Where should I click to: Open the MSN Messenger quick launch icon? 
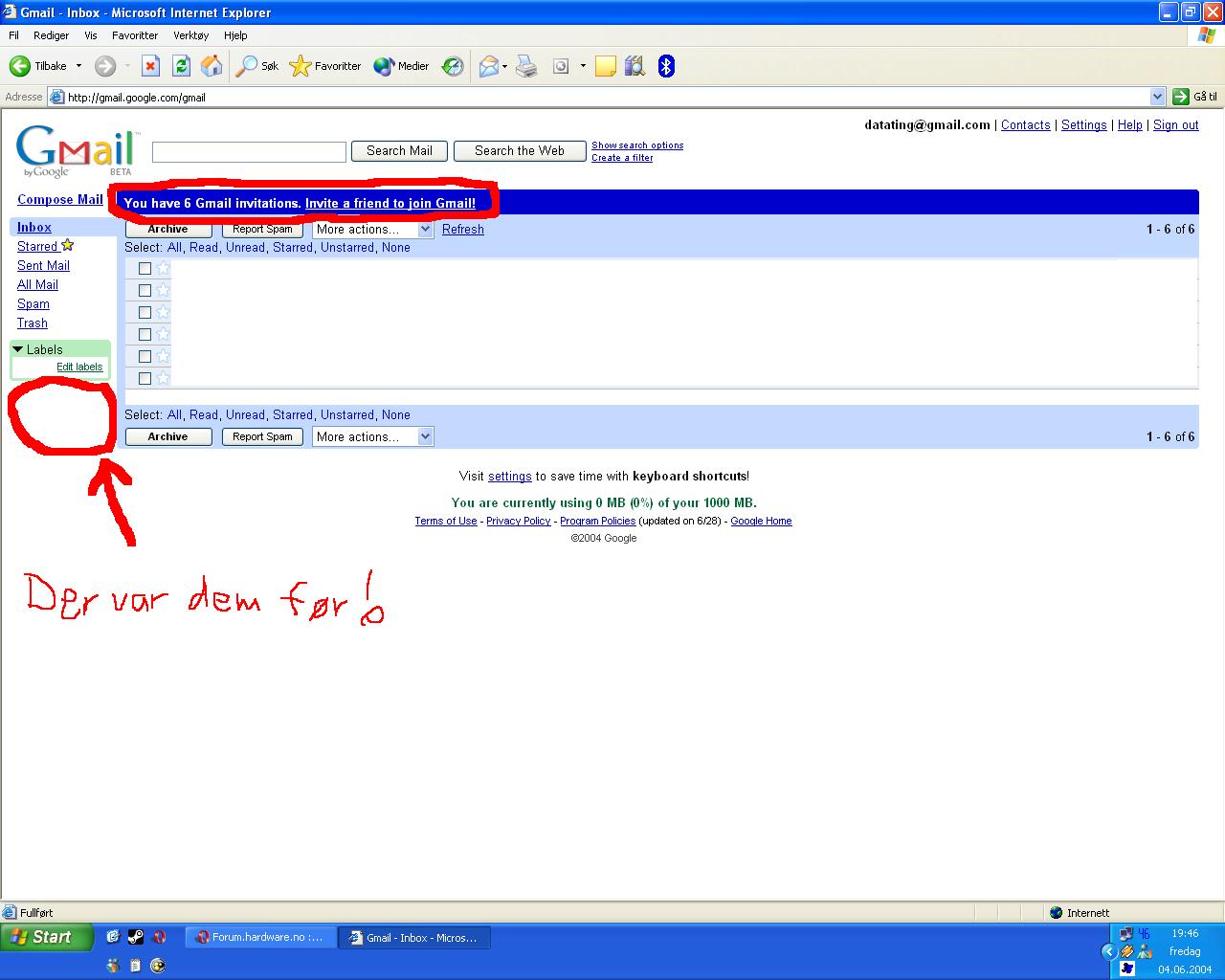click(113, 965)
